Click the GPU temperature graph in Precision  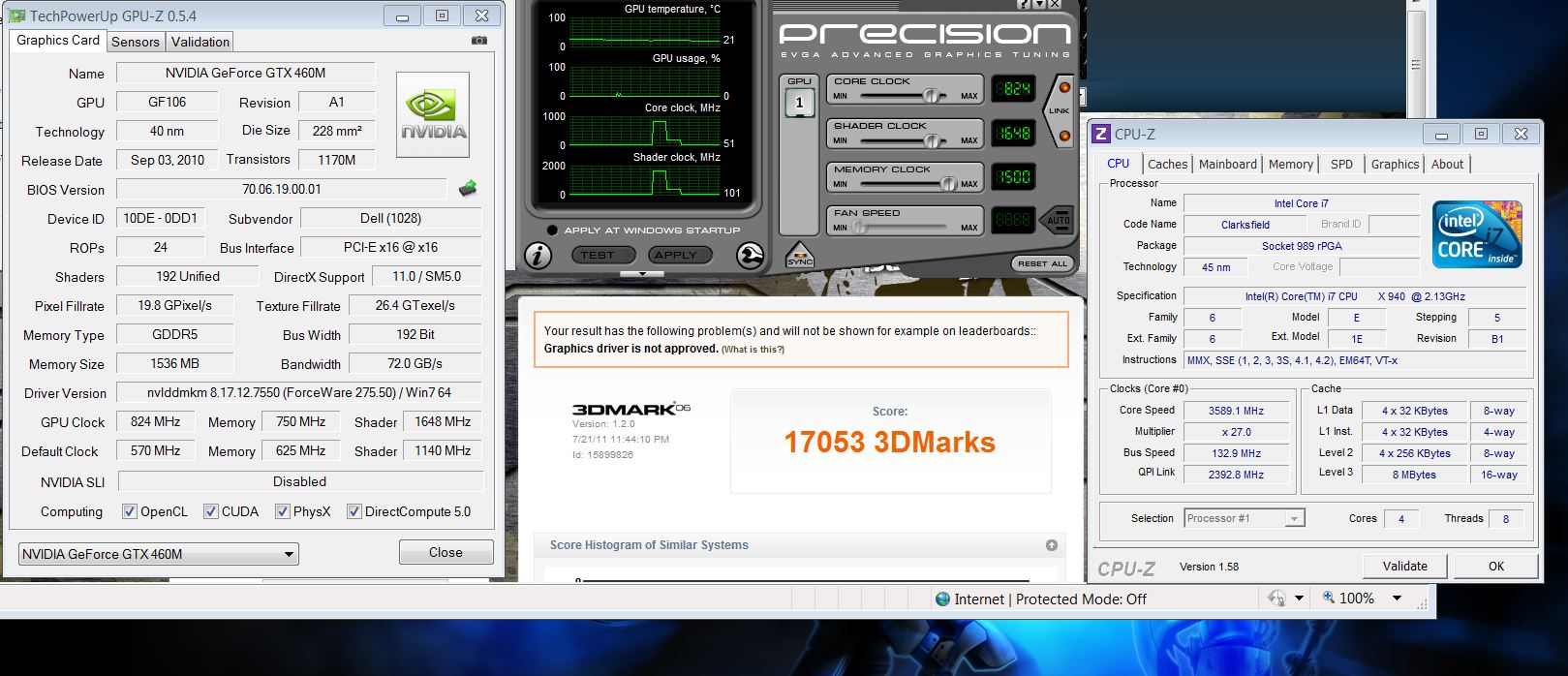pyautogui.click(x=645, y=31)
